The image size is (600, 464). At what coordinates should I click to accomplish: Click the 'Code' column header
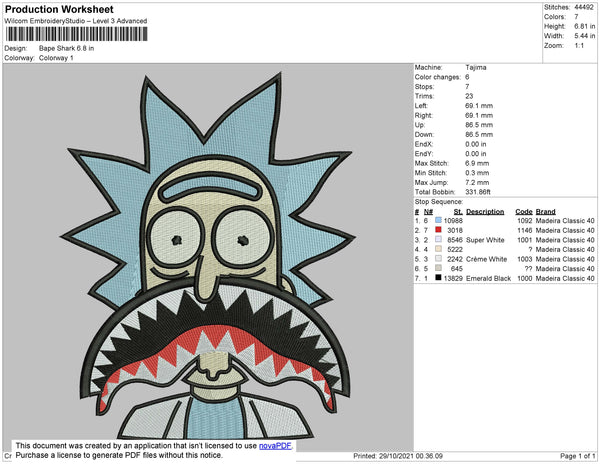523,212
